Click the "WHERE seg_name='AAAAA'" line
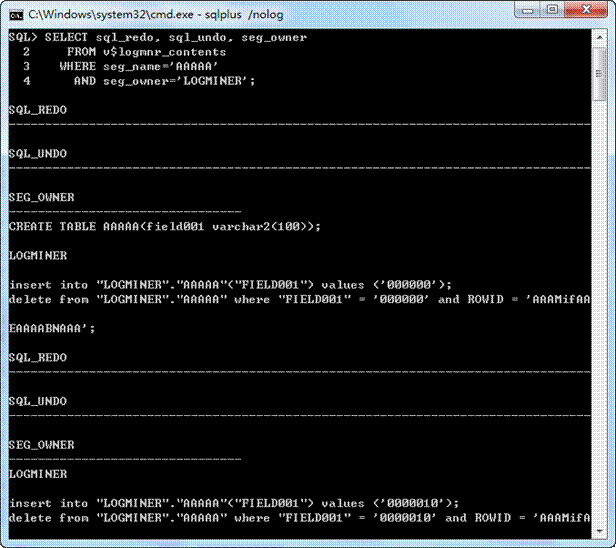 (x=139, y=67)
